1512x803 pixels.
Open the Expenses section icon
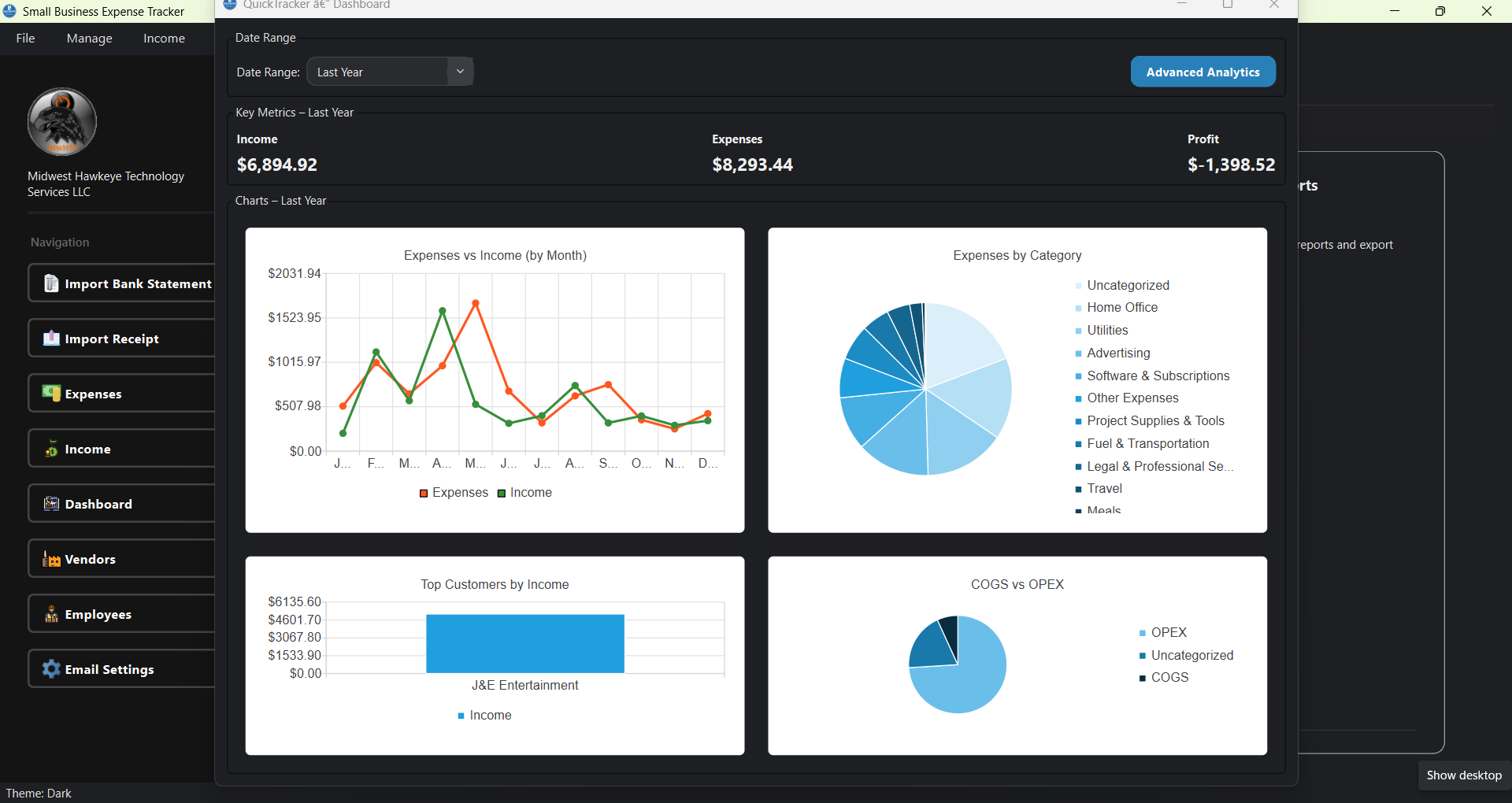(x=50, y=394)
